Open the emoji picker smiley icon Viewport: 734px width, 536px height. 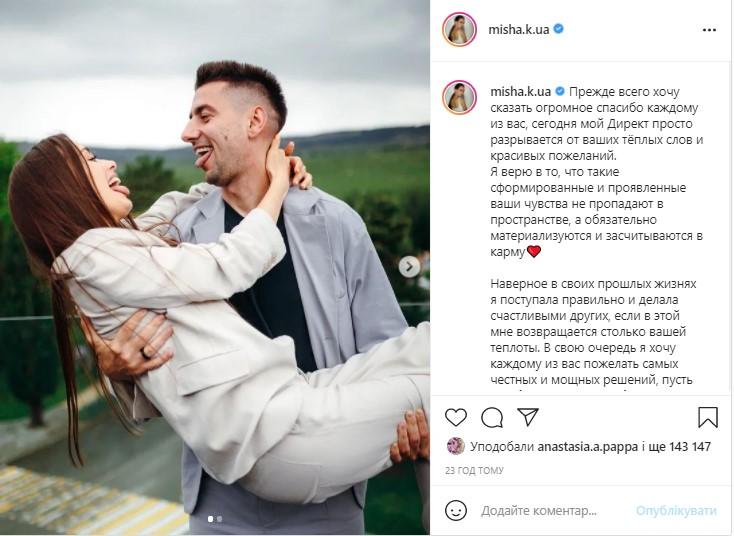click(455, 510)
